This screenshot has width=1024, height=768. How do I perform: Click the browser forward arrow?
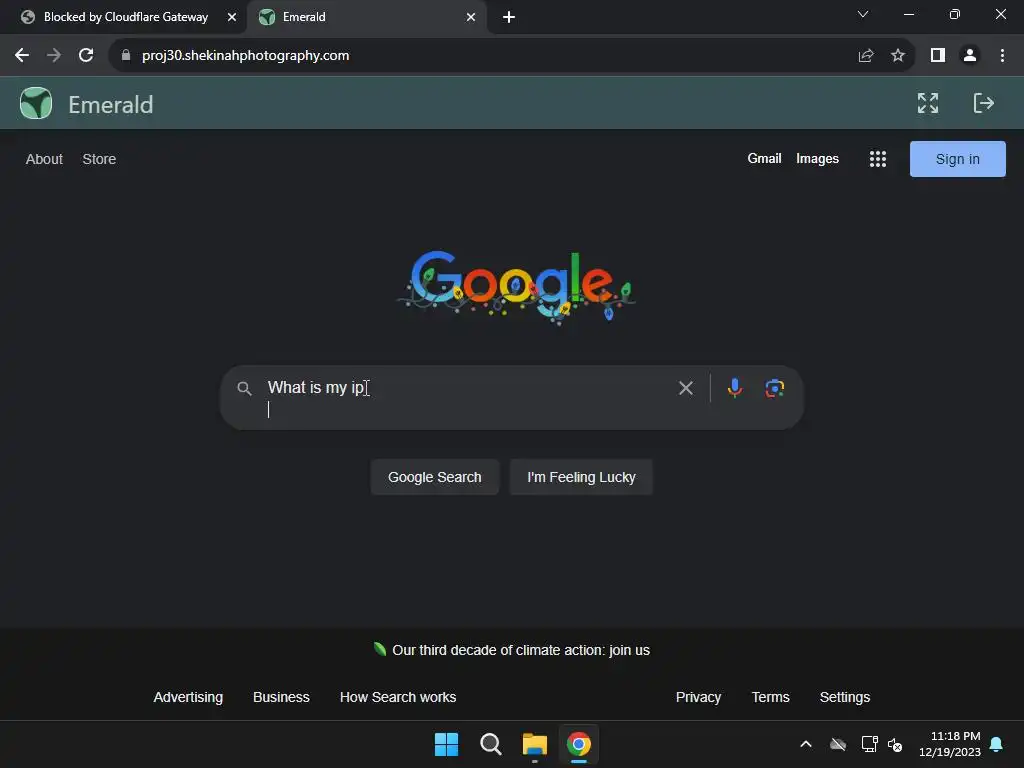point(54,56)
